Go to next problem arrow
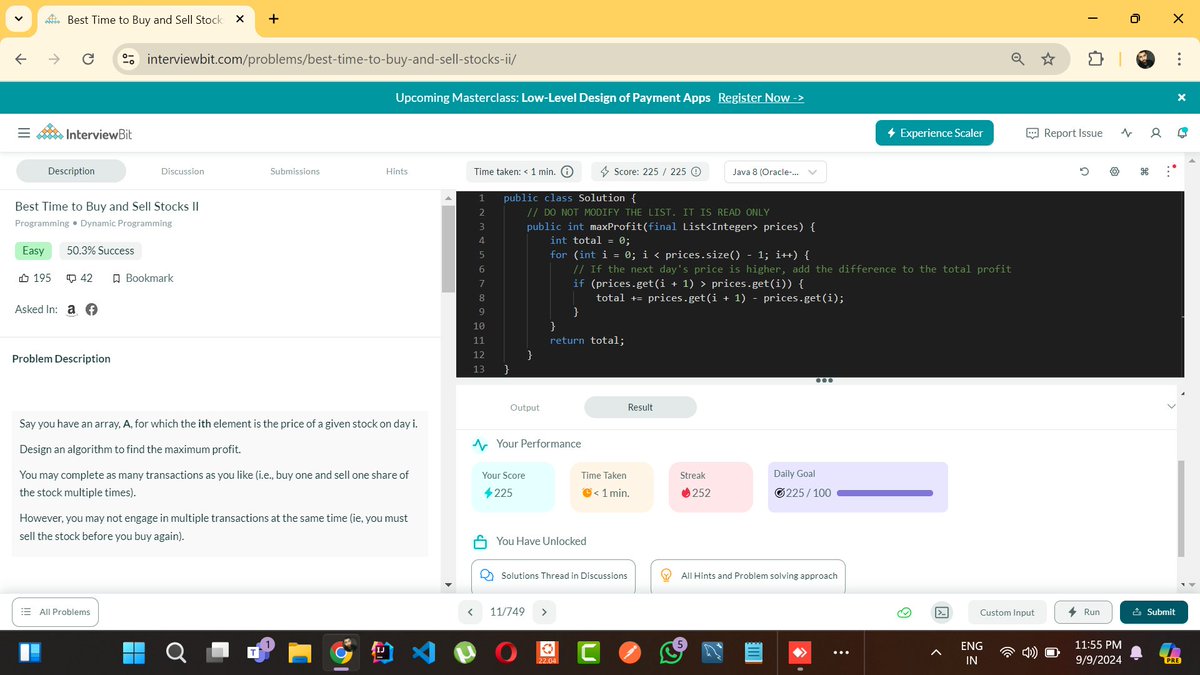1200x675 pixels. pos(543,611)
